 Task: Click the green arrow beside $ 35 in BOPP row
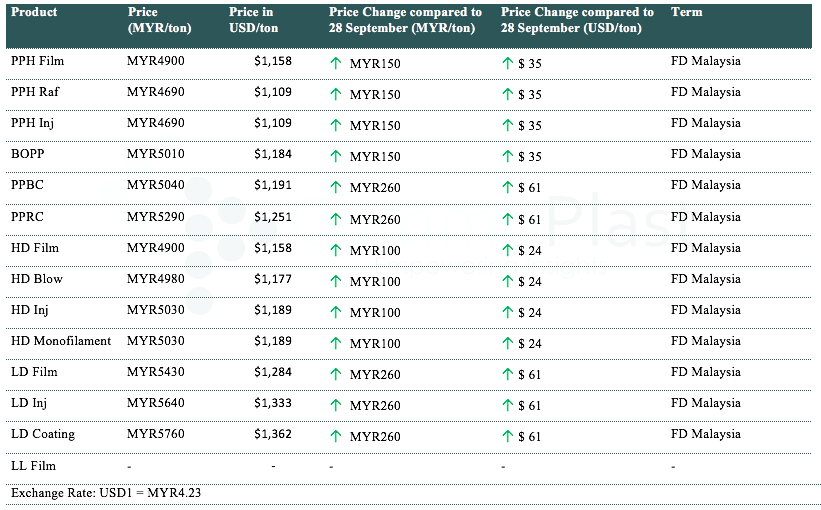click(x=507, y=157)
